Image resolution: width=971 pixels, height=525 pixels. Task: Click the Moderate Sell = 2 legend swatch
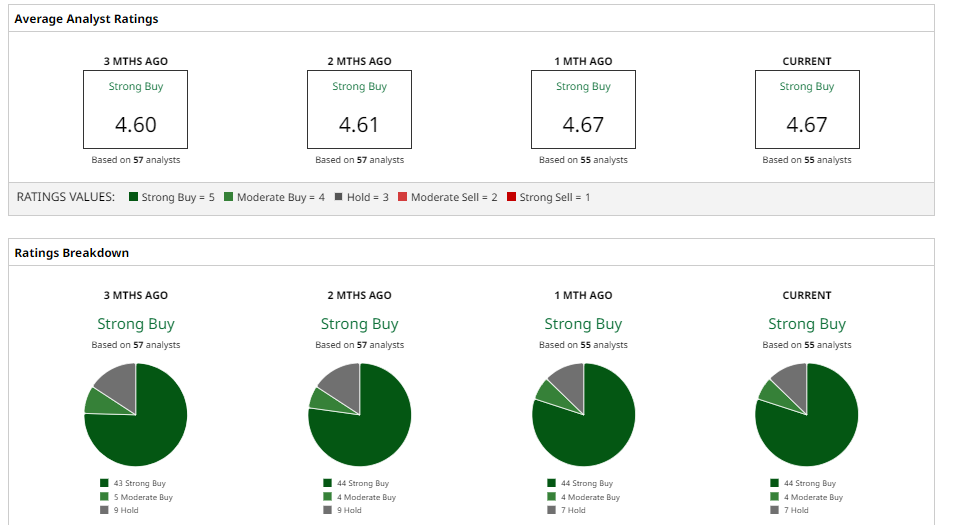click(x=403, y=198)
